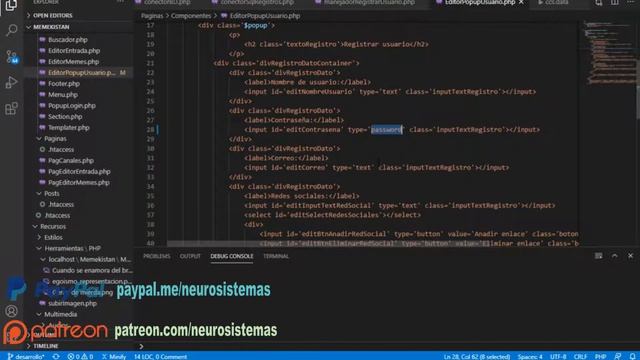
Task: Collapse the Posts folder
Action: tap(52, 193)
